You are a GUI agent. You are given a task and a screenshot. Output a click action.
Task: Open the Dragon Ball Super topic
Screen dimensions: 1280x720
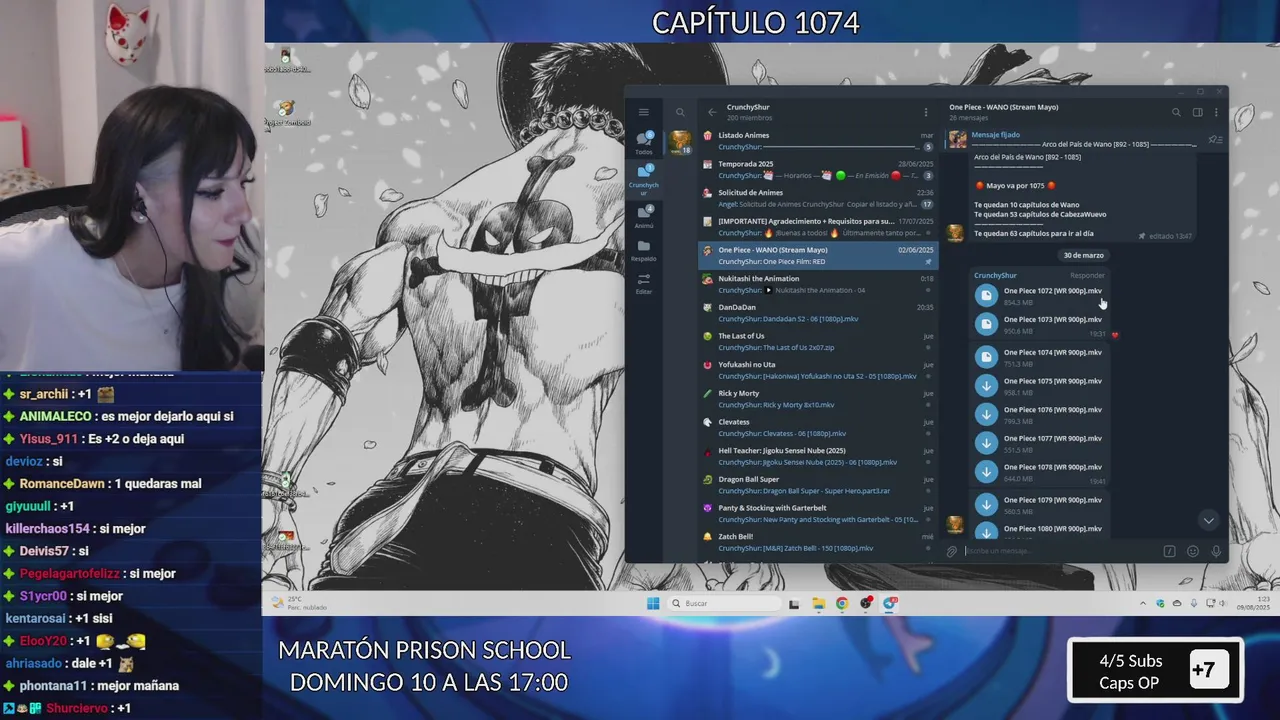[x=819, y=485]
